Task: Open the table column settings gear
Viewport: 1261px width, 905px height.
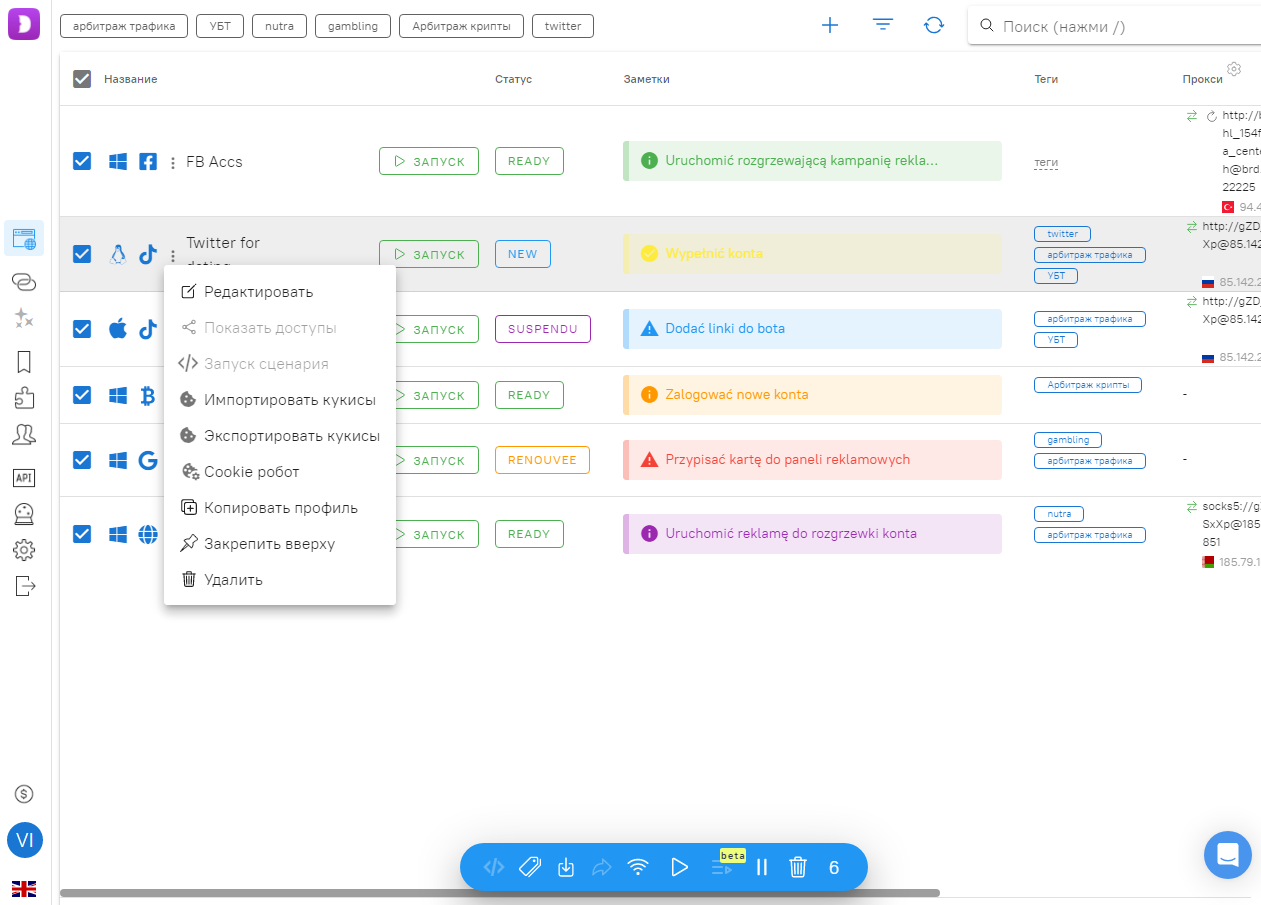Action: 1234,69
